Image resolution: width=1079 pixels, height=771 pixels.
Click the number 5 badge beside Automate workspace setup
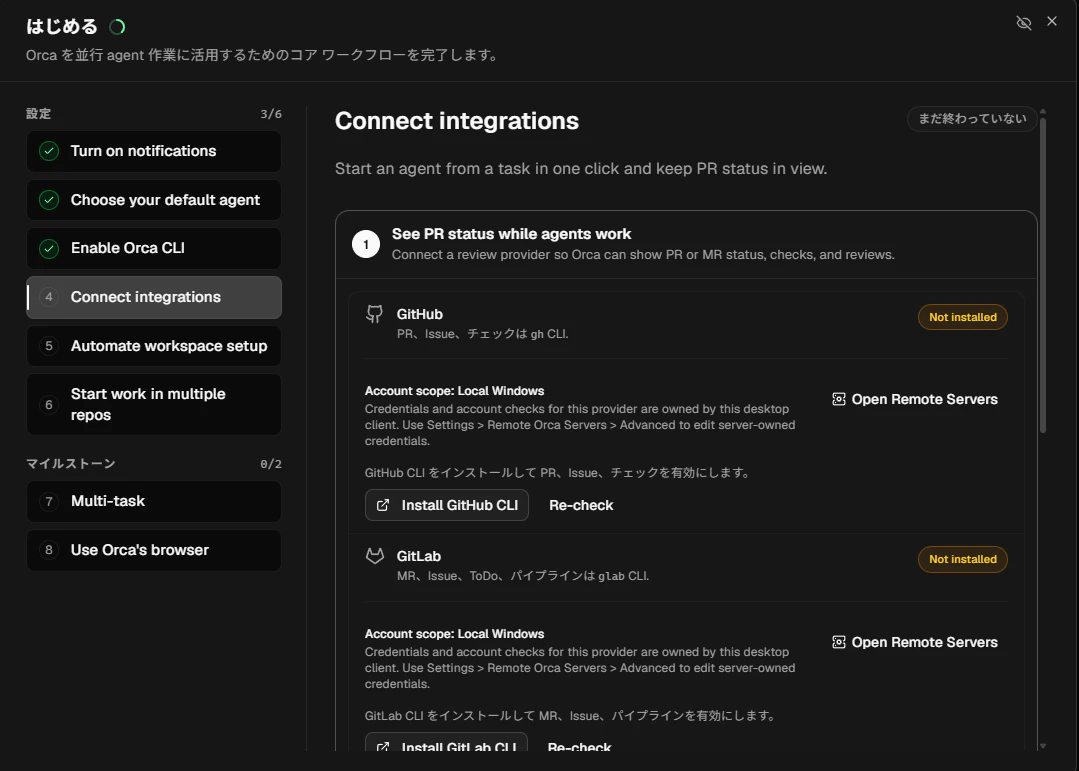(x=49, y=346)
